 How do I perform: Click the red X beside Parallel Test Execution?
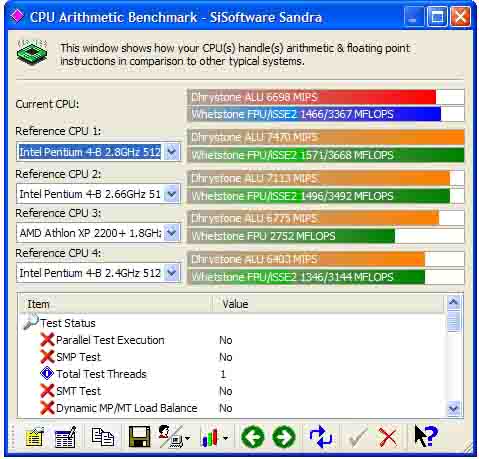coord(47,340)
